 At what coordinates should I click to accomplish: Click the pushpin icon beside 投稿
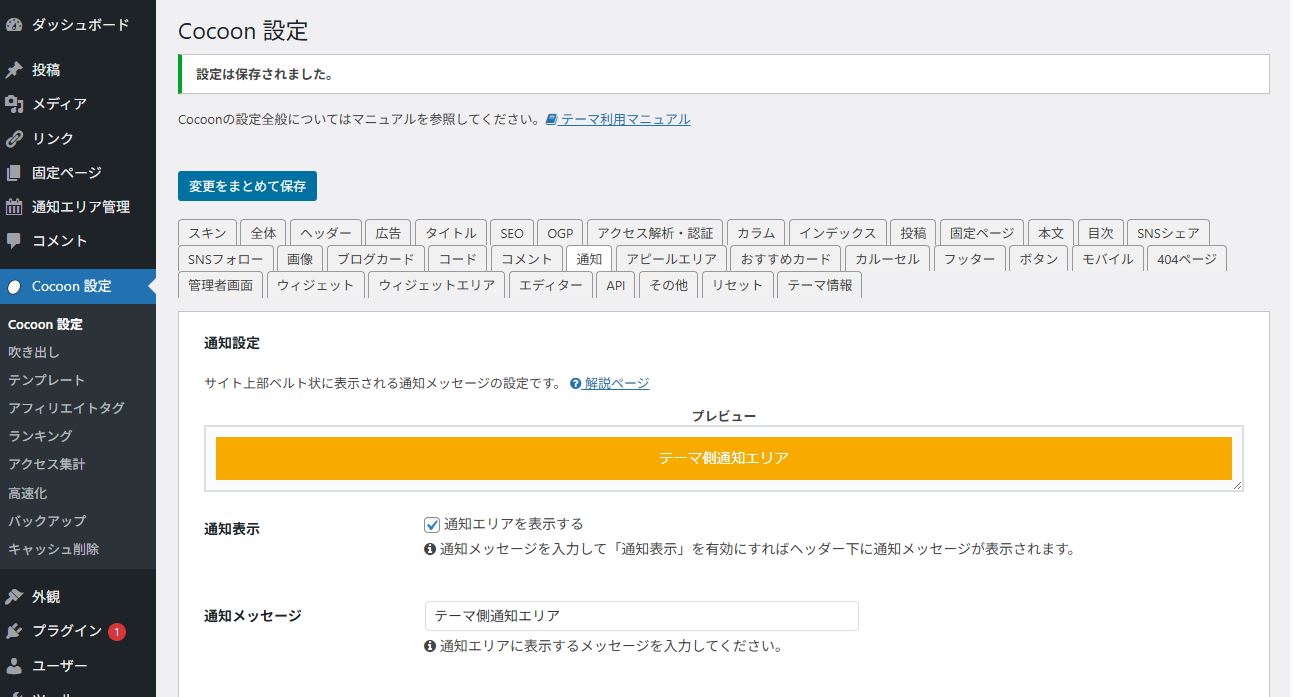pos(14,70)
